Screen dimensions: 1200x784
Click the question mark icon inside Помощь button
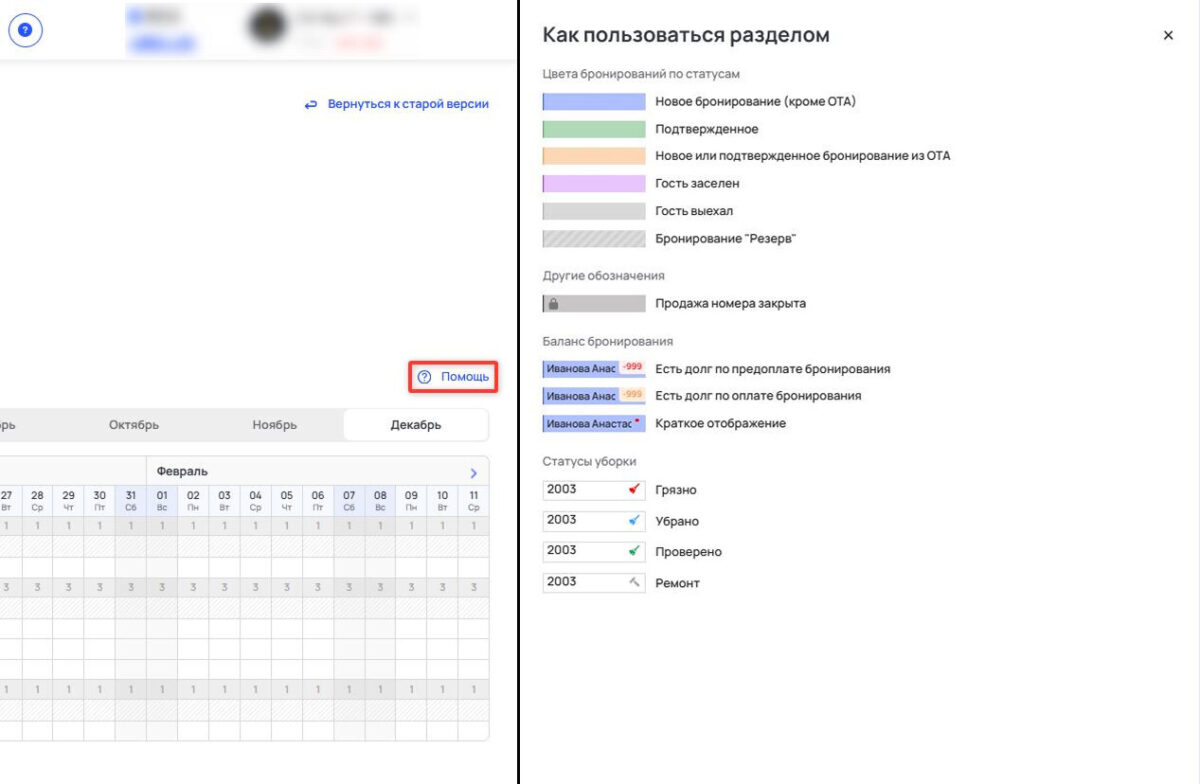(x=423, y=377)
